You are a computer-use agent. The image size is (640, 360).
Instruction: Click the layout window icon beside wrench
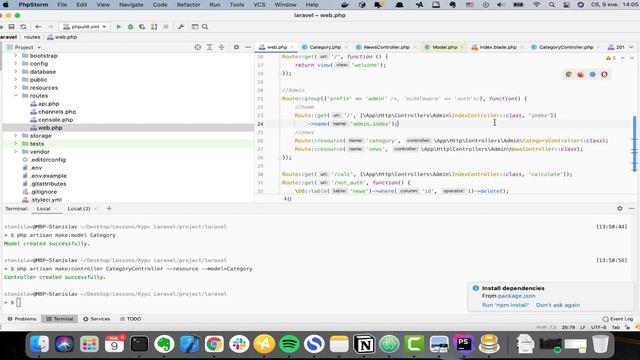(195, 27)
